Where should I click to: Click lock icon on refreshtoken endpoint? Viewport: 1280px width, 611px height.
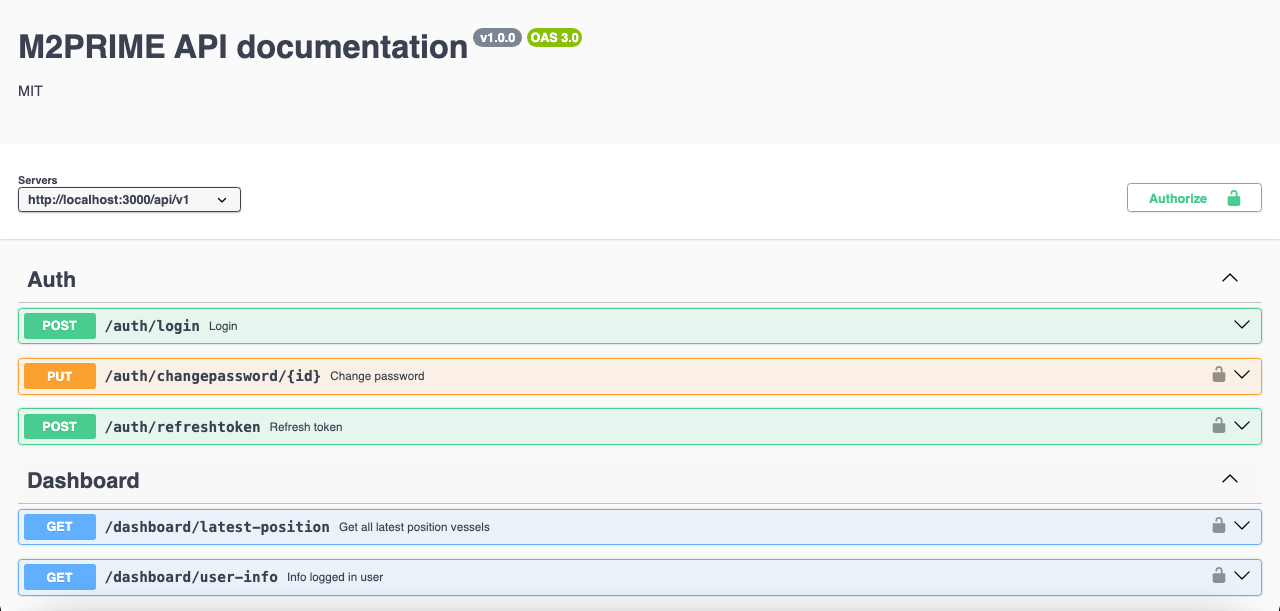(x=1218, y=426)
